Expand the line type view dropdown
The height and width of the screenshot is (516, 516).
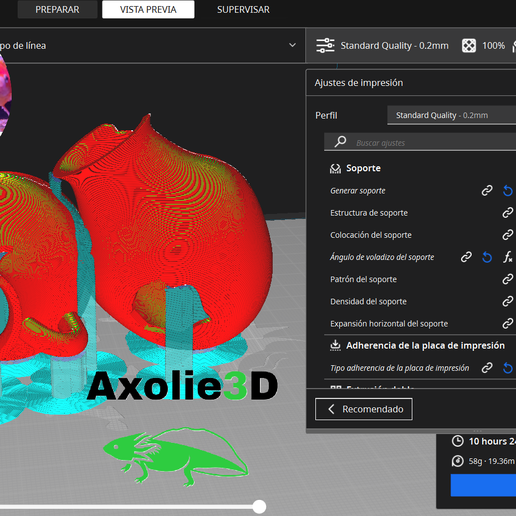pos(292,45)
